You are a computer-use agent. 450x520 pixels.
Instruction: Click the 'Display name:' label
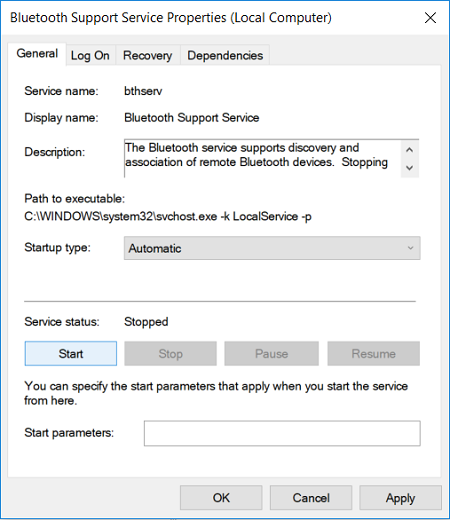61,118
